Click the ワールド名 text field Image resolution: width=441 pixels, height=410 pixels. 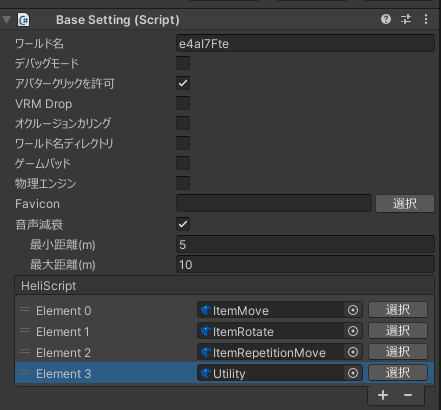click(305, 43)
